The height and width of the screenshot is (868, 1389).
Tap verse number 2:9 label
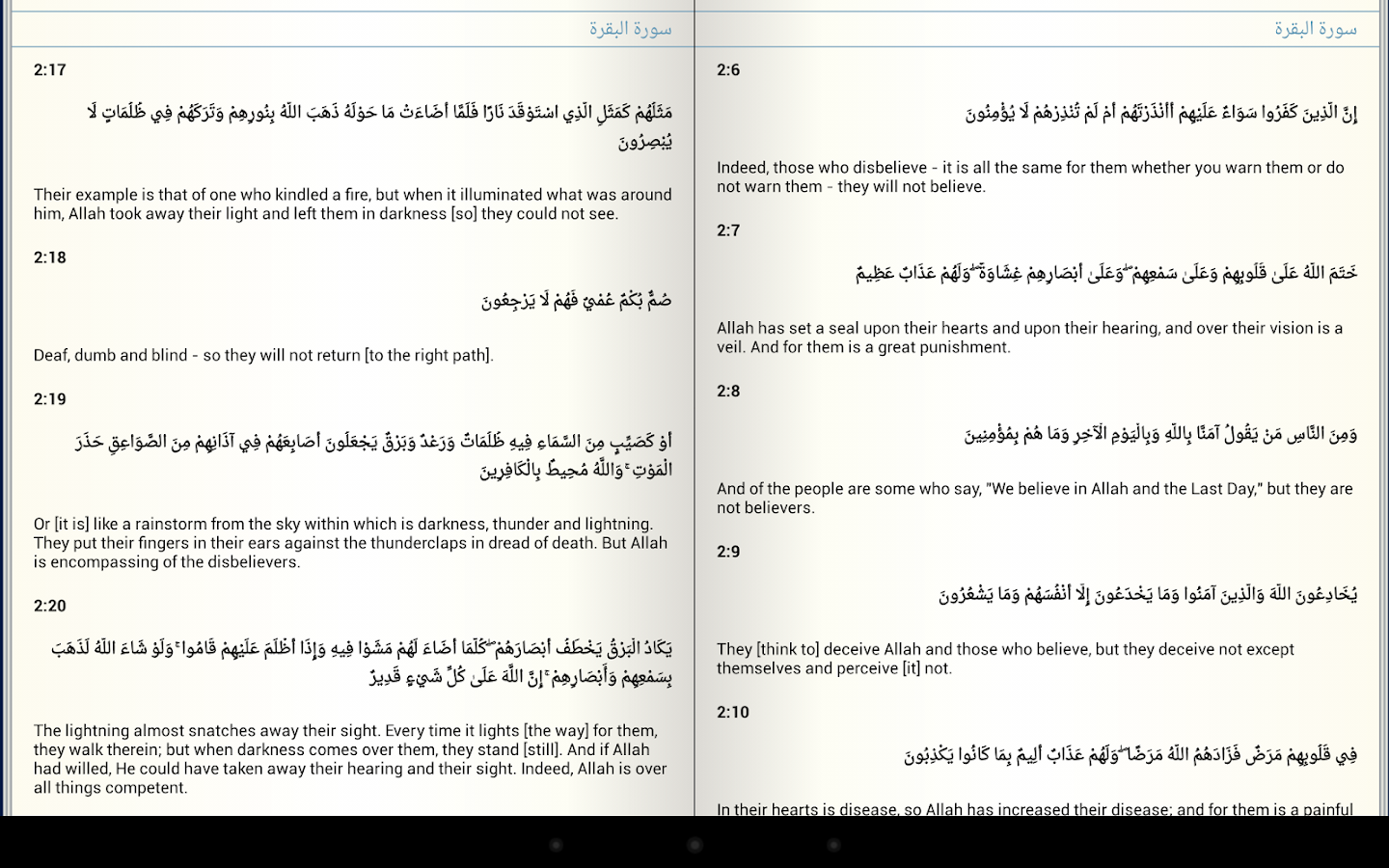[x=726, y=553]
